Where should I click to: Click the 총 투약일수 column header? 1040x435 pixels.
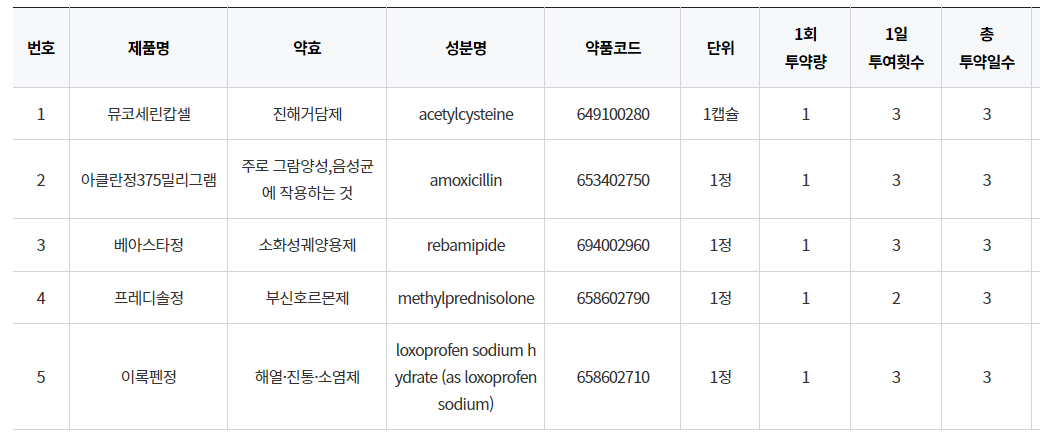(x=987, y=48)
